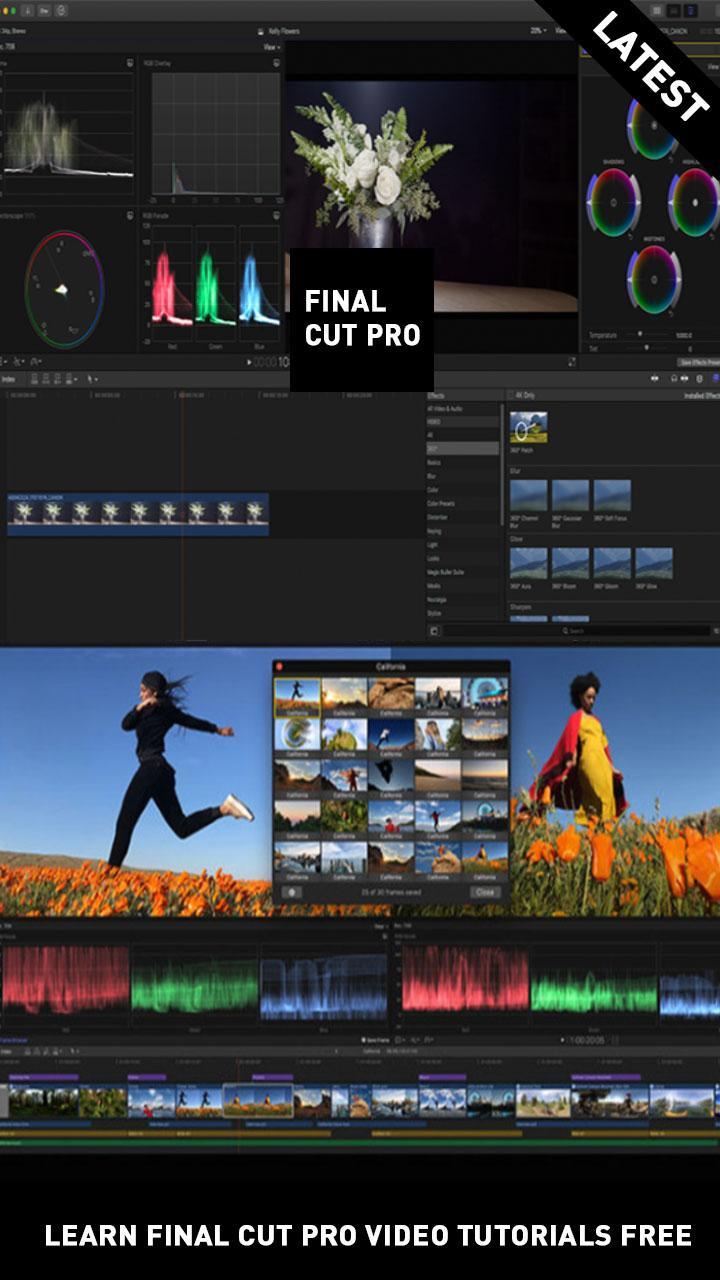Click Close in the California dialog

[x=485, y=892]
